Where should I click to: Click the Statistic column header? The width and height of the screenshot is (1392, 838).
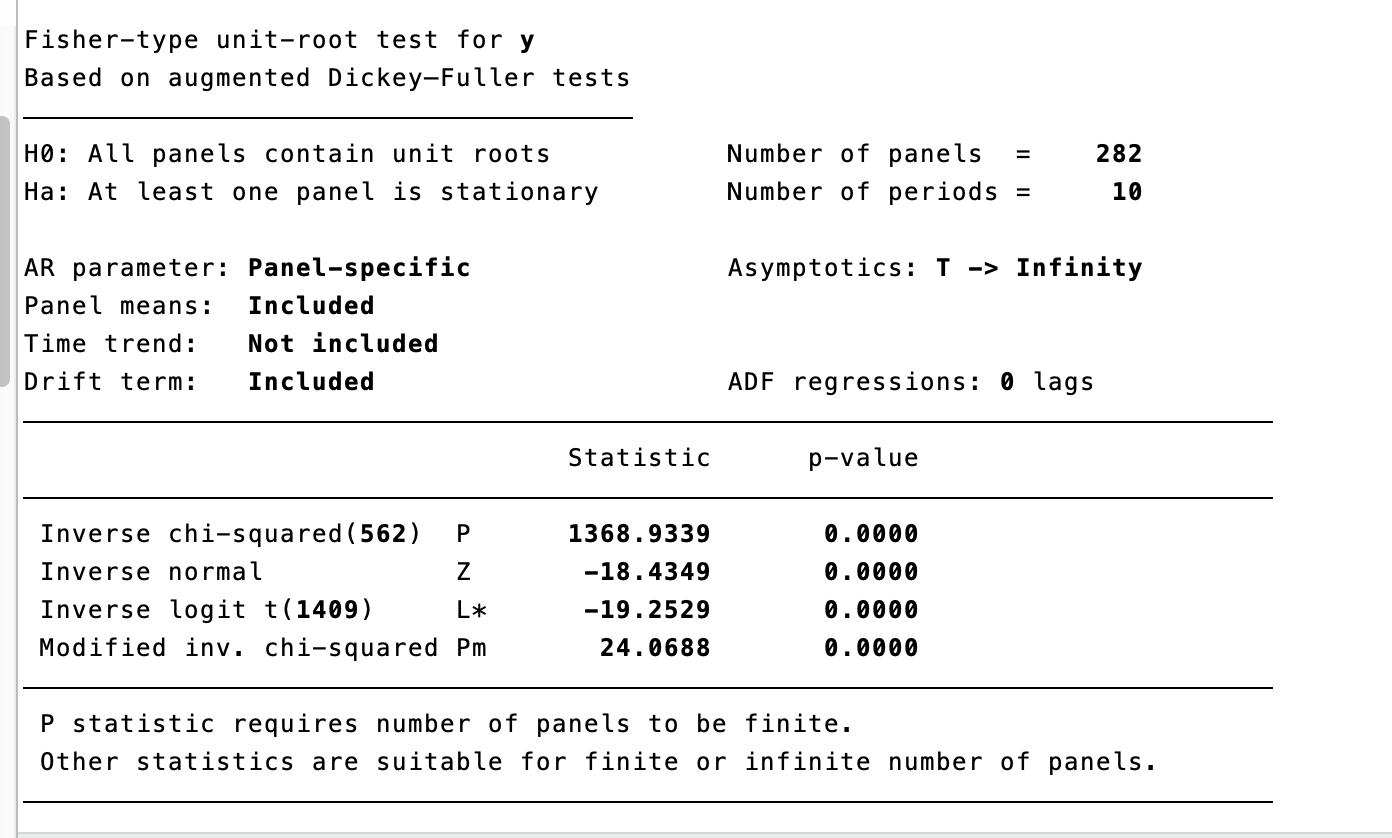(x=639, y=458)
